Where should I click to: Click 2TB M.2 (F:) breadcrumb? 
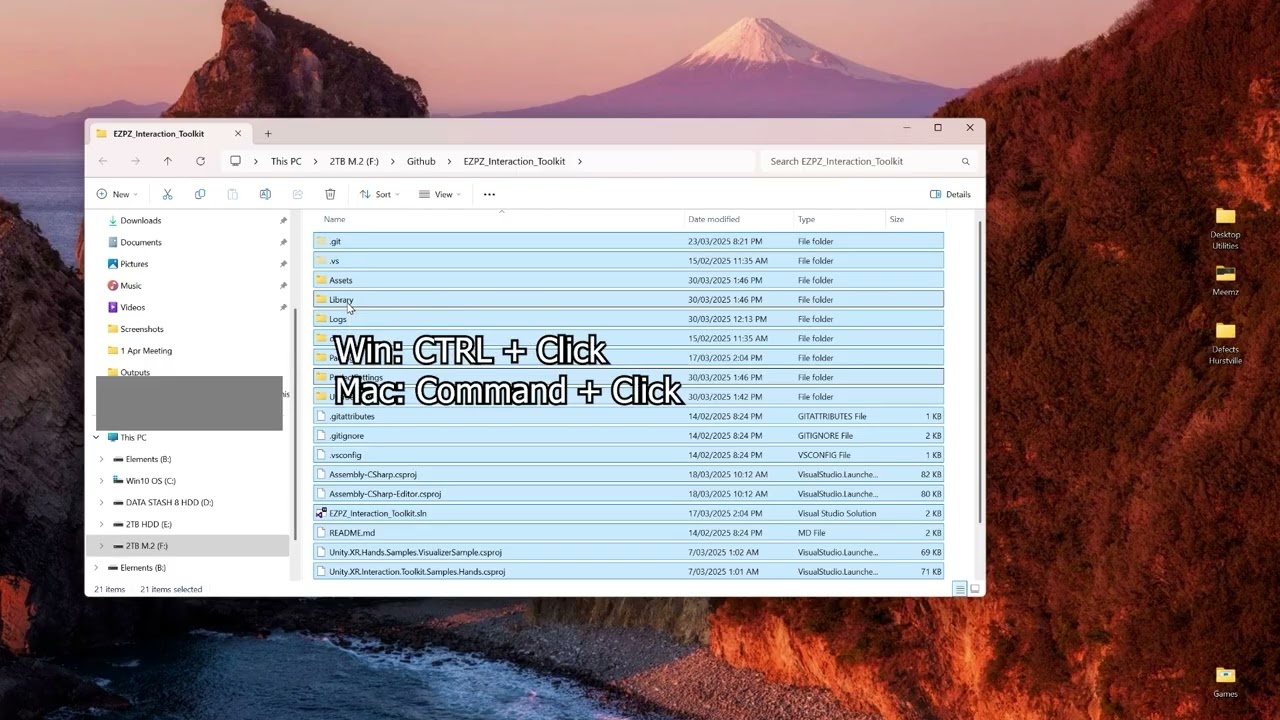click(354, 161)
